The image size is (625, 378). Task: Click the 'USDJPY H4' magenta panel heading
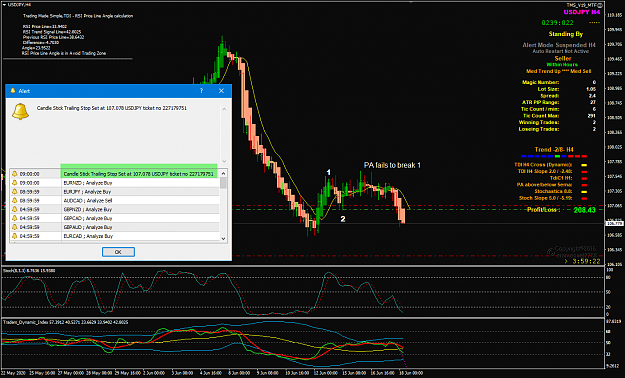tap(582, 12)
